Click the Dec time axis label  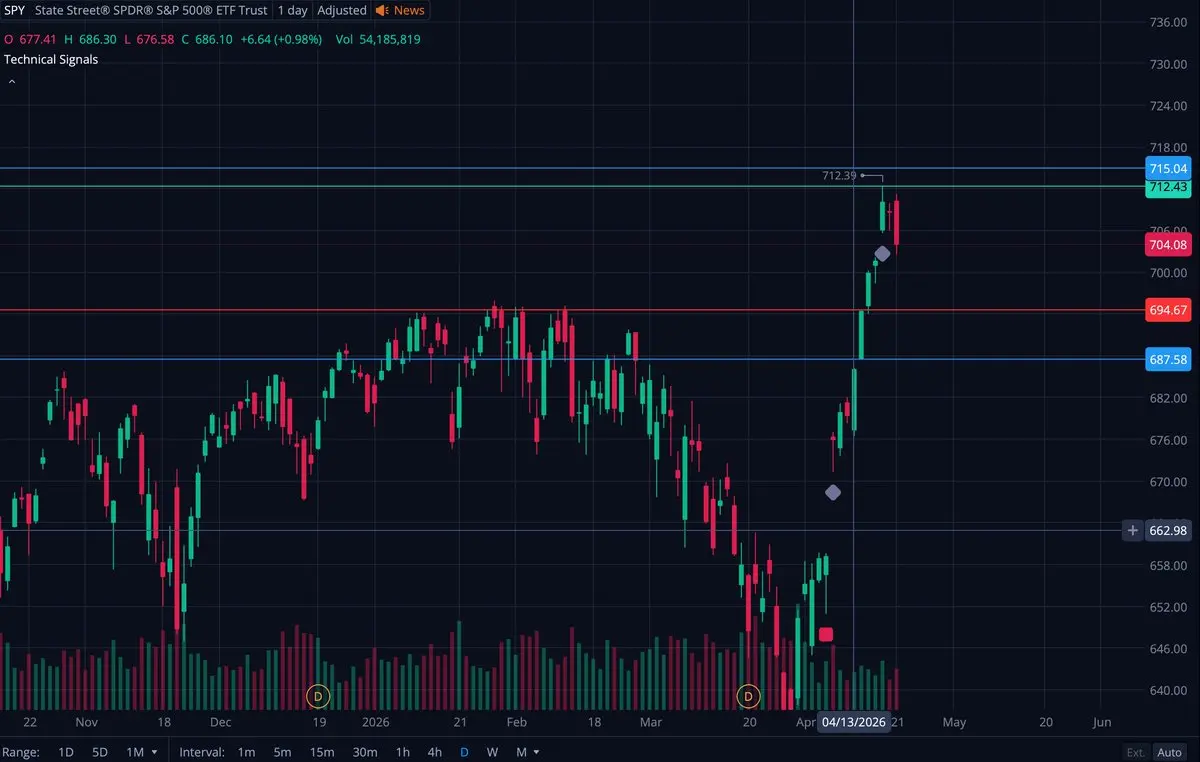(221, 722)
